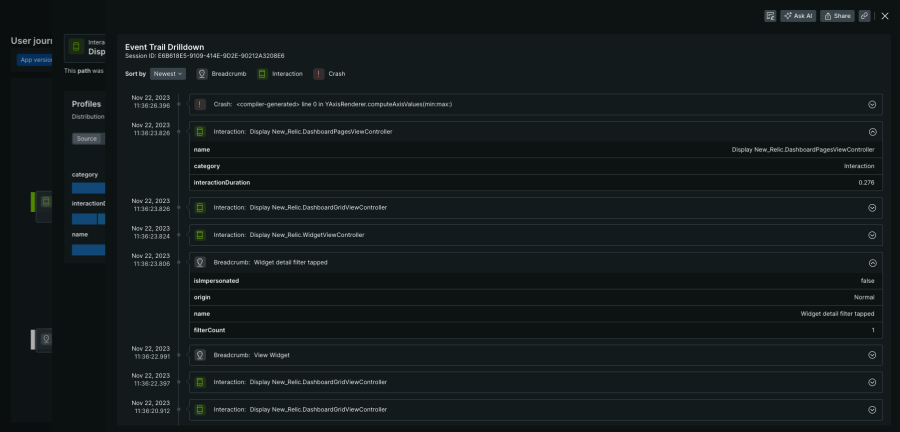Copy permalink using the link icon

point(864,16)
